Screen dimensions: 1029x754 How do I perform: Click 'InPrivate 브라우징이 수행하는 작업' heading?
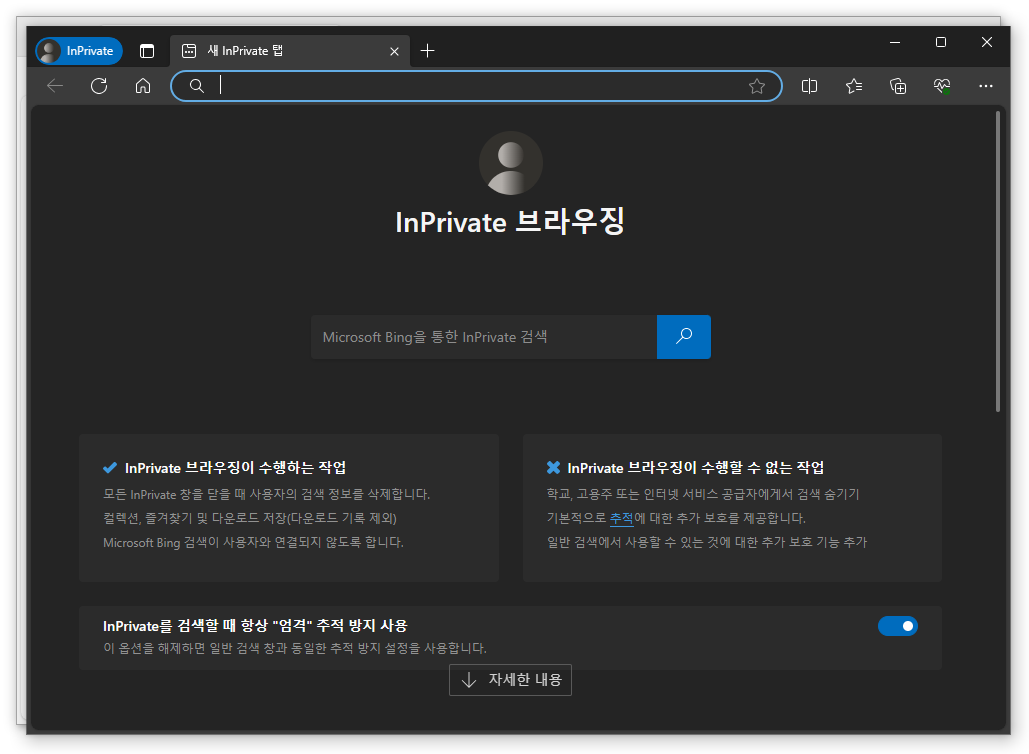(236, 468)
